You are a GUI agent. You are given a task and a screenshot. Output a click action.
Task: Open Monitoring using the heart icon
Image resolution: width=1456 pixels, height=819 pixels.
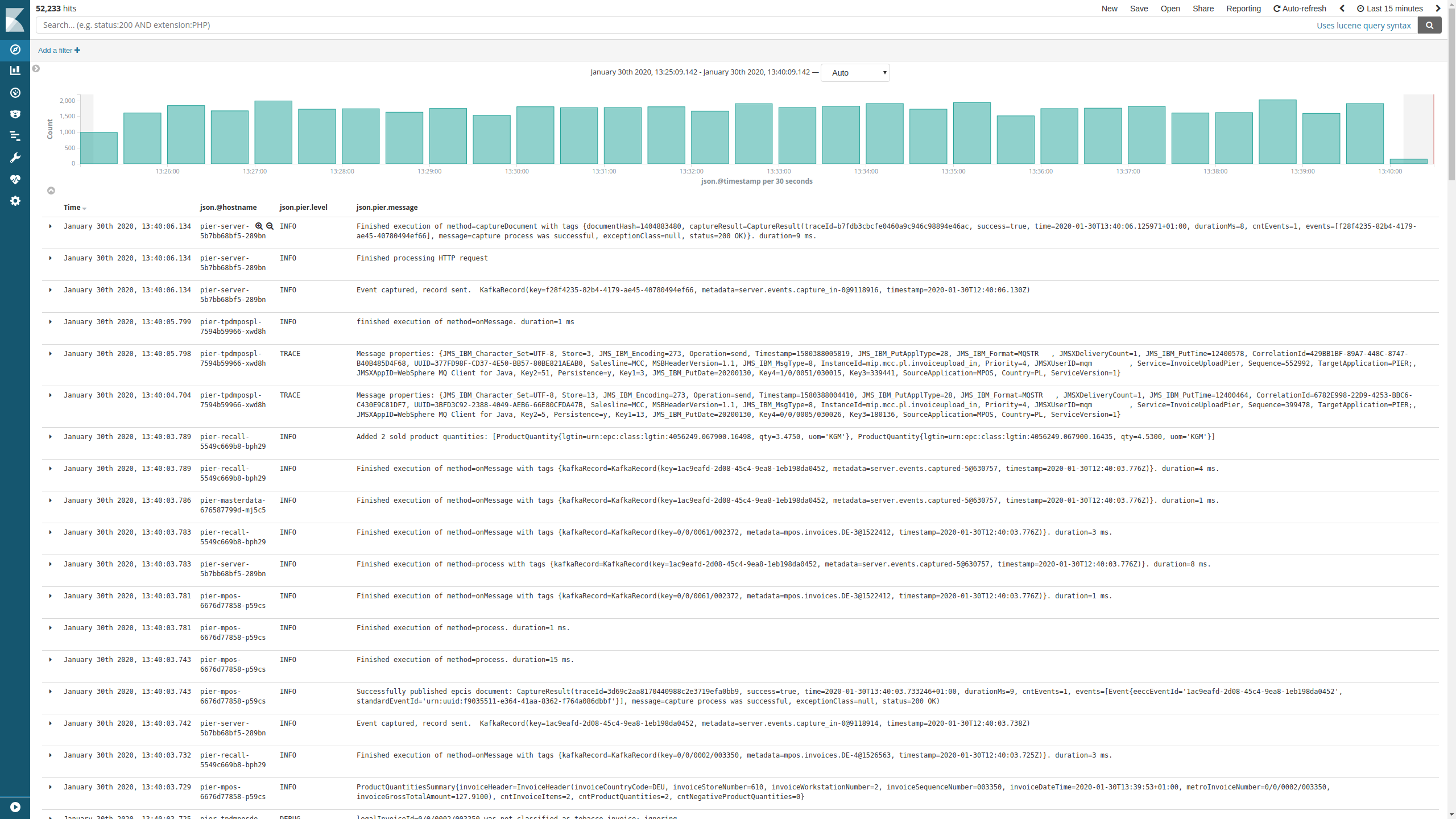pyautogui.click(x=15, y=180)
